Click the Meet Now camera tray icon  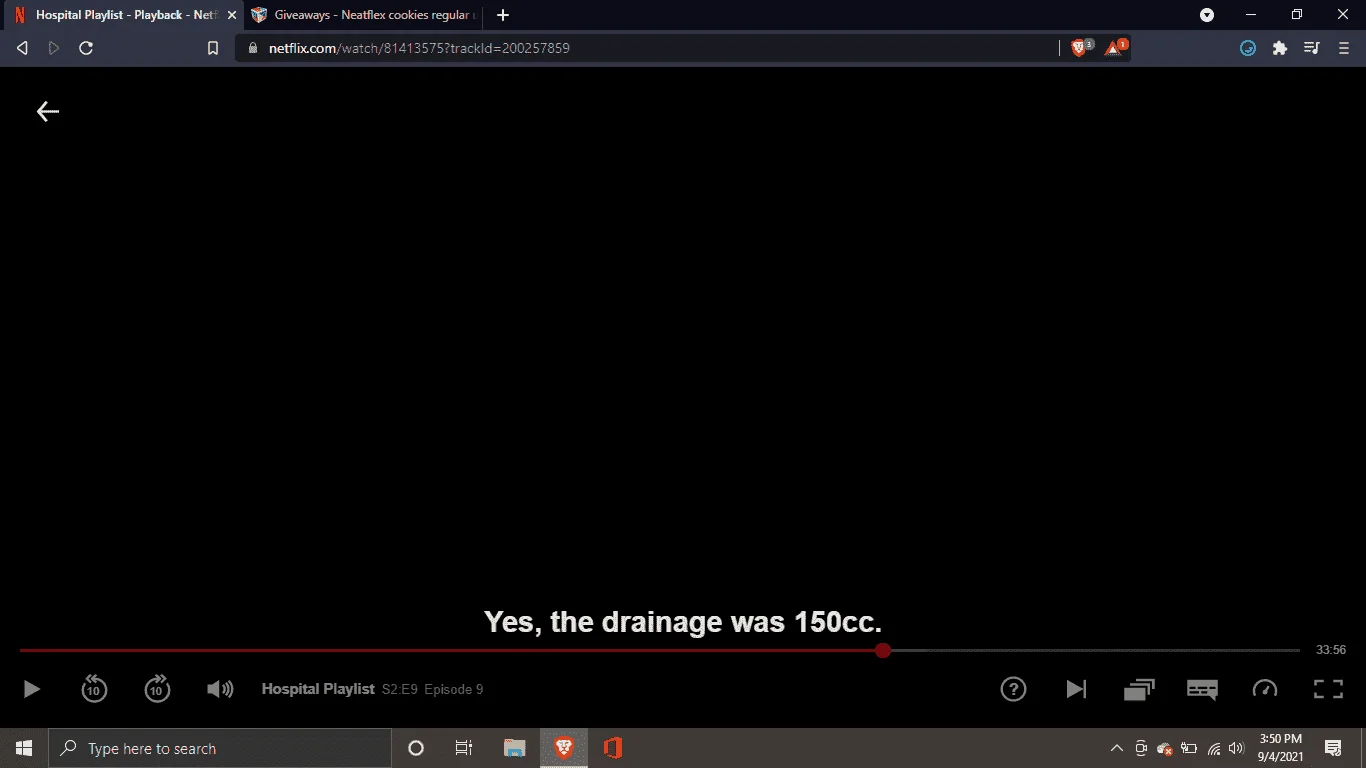pyautogui.click(x=1141, y=748)
